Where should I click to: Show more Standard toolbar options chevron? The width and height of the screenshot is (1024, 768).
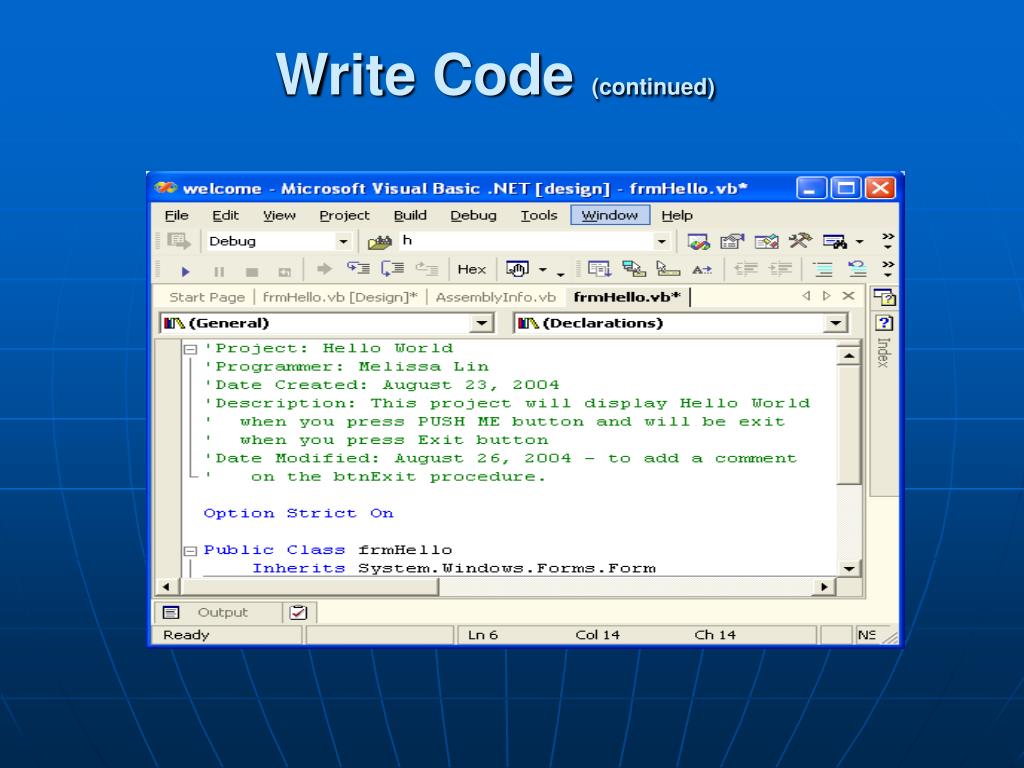tap(888, 241)
